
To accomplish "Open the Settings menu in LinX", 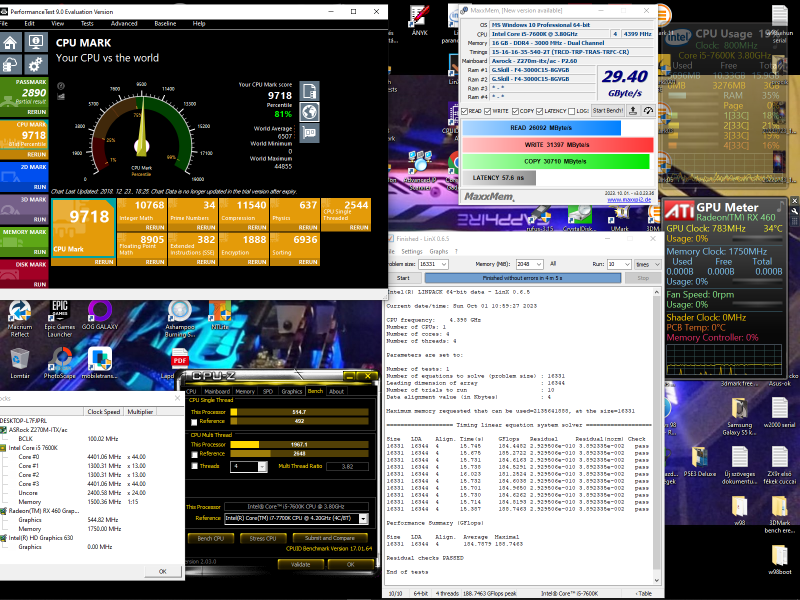I will [412, 252].
